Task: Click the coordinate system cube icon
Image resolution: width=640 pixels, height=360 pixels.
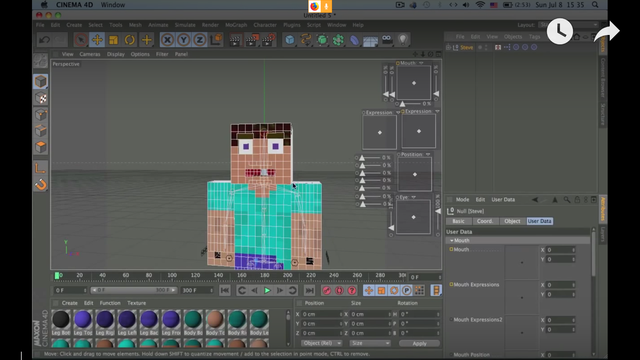Action: coord(216,40)
